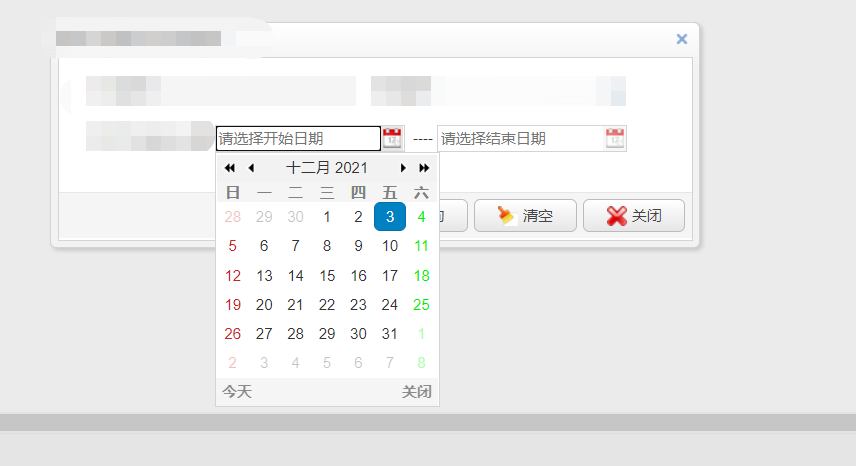This screenshot has width=856, height=466.
Task: Pick date 13 in the calendar
Action: pos(264,276)
